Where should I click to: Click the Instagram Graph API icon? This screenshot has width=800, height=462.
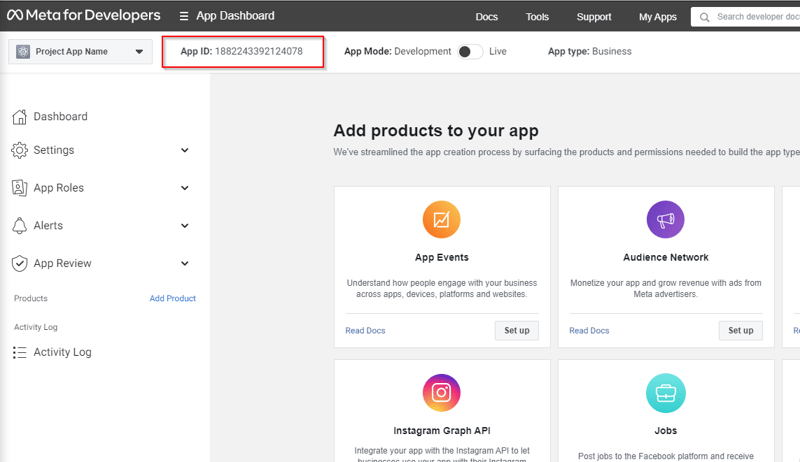(441, 393)
